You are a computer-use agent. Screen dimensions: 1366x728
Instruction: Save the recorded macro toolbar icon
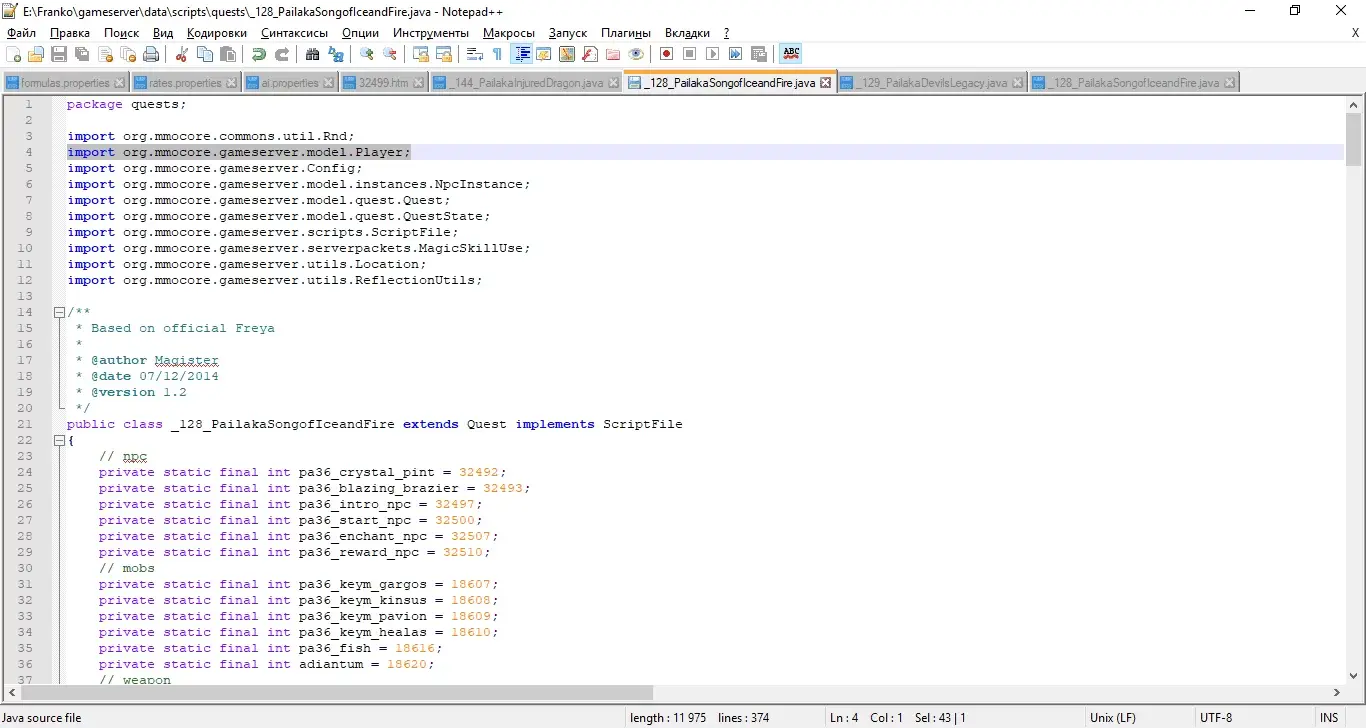click(x=759, y=54)
